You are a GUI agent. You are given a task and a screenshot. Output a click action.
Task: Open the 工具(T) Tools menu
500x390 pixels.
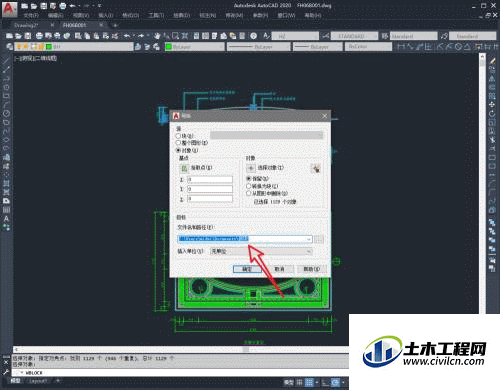coord(156,15)
